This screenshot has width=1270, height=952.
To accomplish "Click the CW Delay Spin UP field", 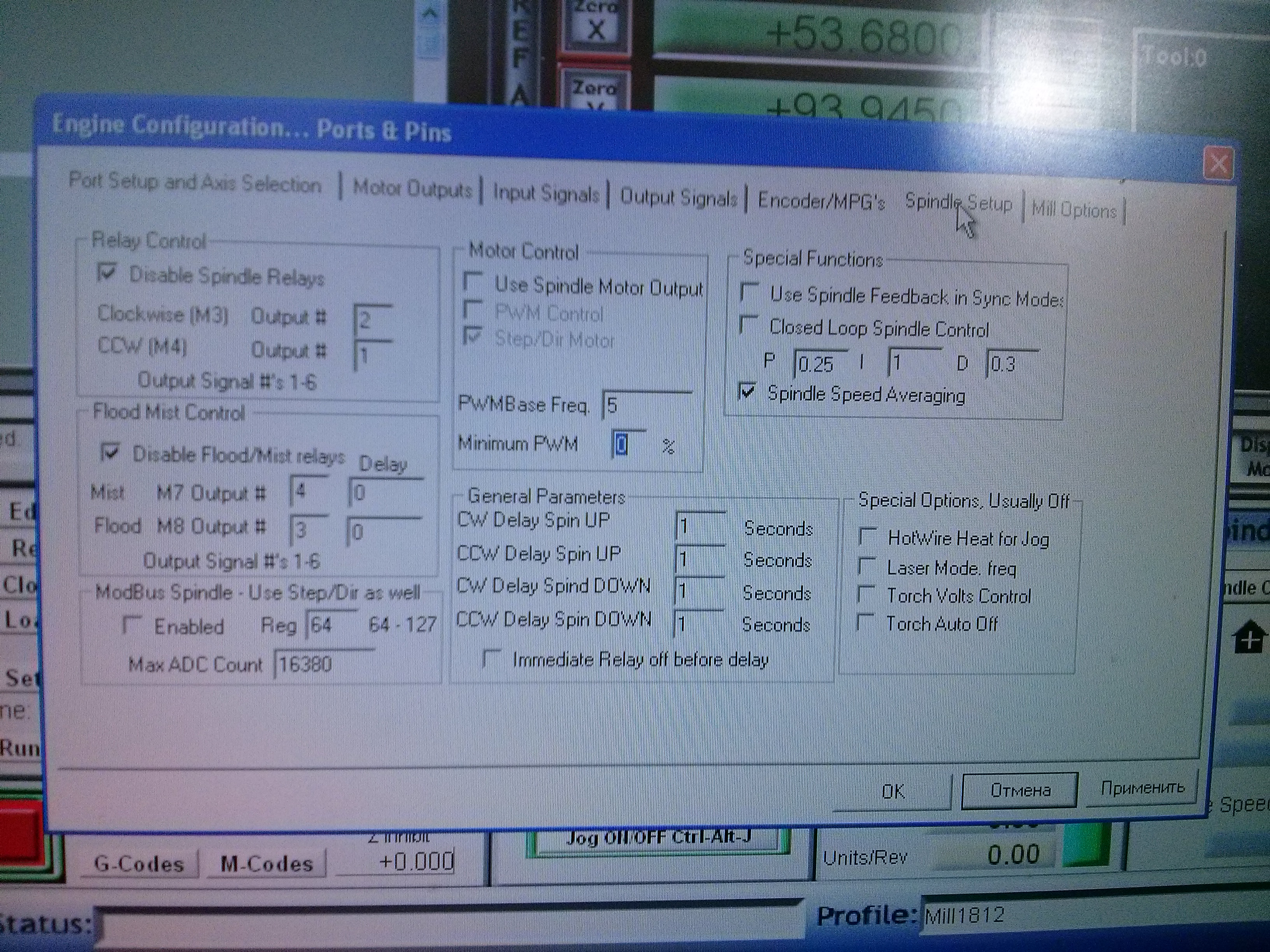I will [700, 526].
